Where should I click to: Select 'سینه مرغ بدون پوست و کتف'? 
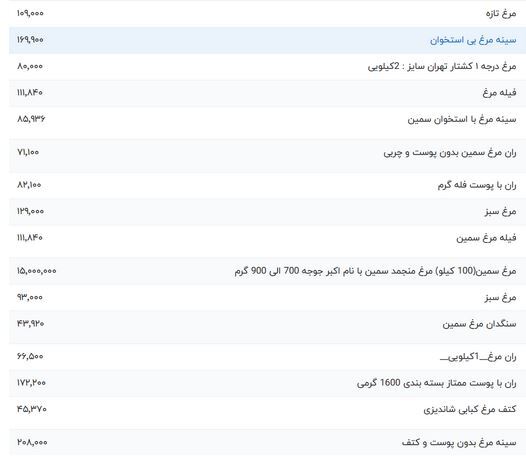point(459,443)
